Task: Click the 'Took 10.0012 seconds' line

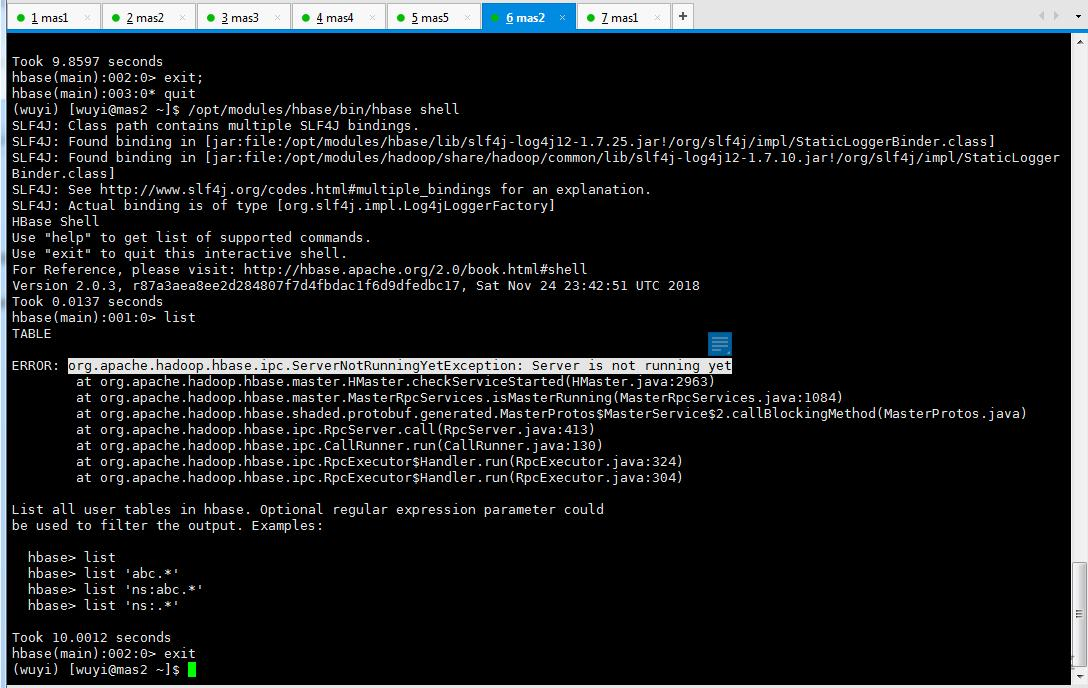Action: [91, 637]
